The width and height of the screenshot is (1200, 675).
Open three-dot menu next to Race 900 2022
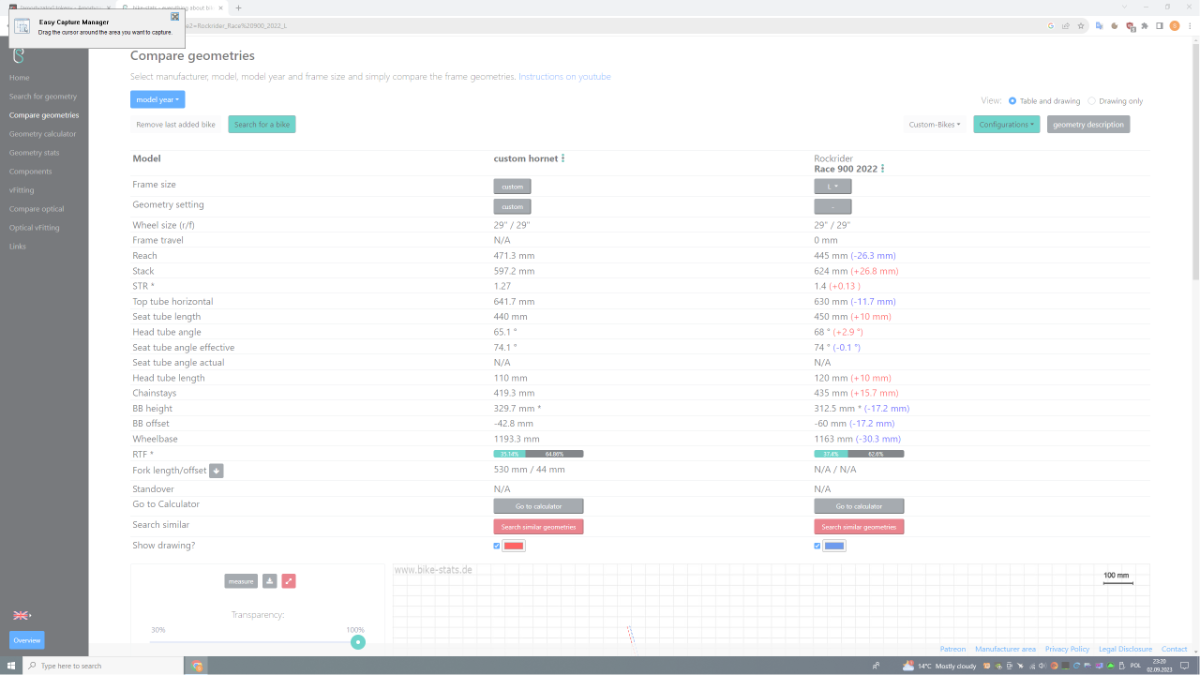[x=883, y=169]
